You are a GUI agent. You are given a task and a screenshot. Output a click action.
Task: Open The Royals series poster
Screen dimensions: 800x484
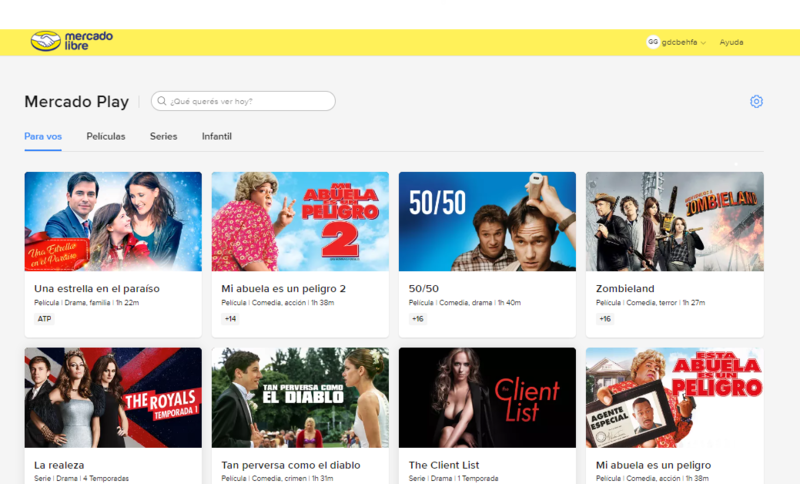(x=113, y=398)
